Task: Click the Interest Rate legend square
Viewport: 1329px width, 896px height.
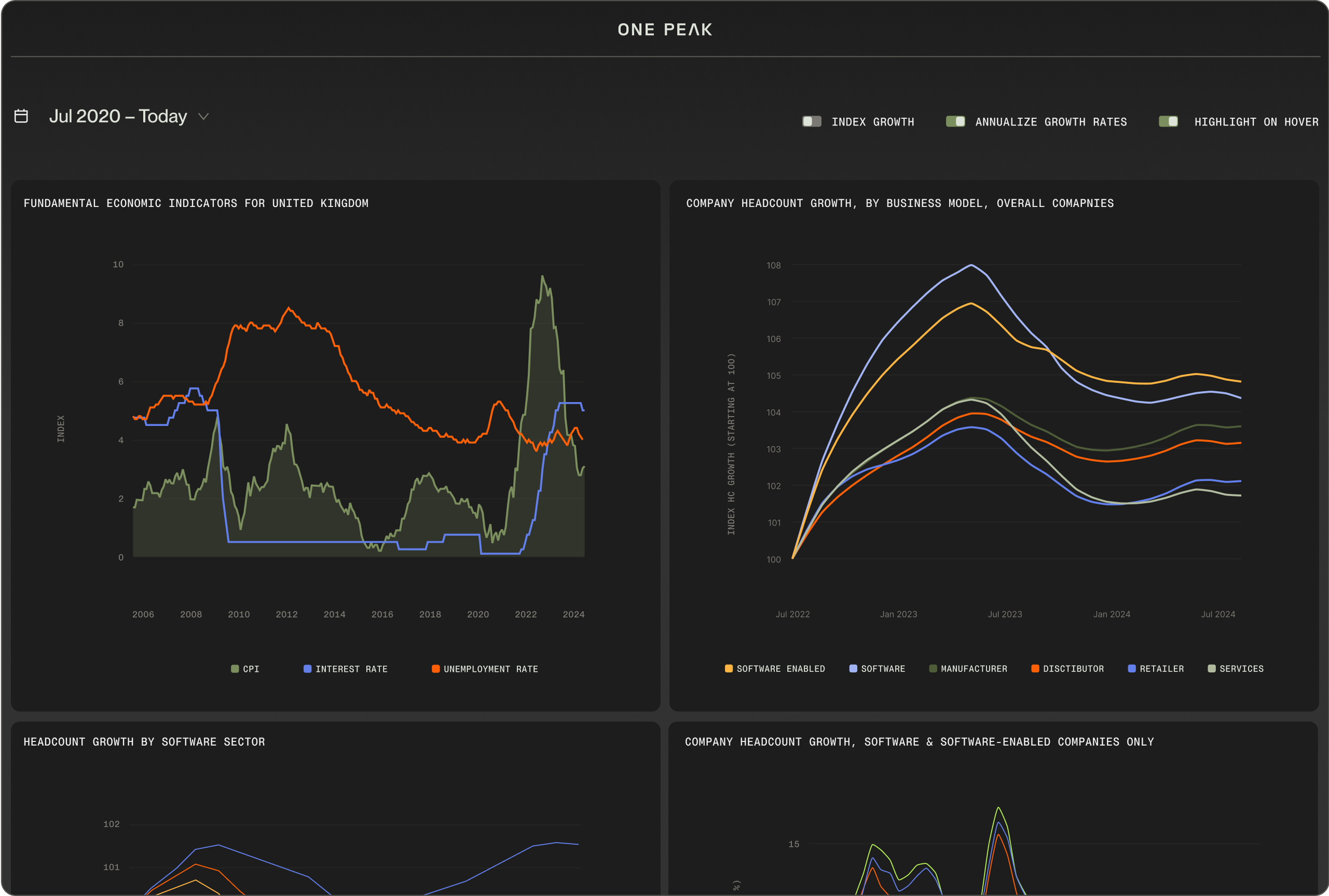Action: click(x=307, y=669)
